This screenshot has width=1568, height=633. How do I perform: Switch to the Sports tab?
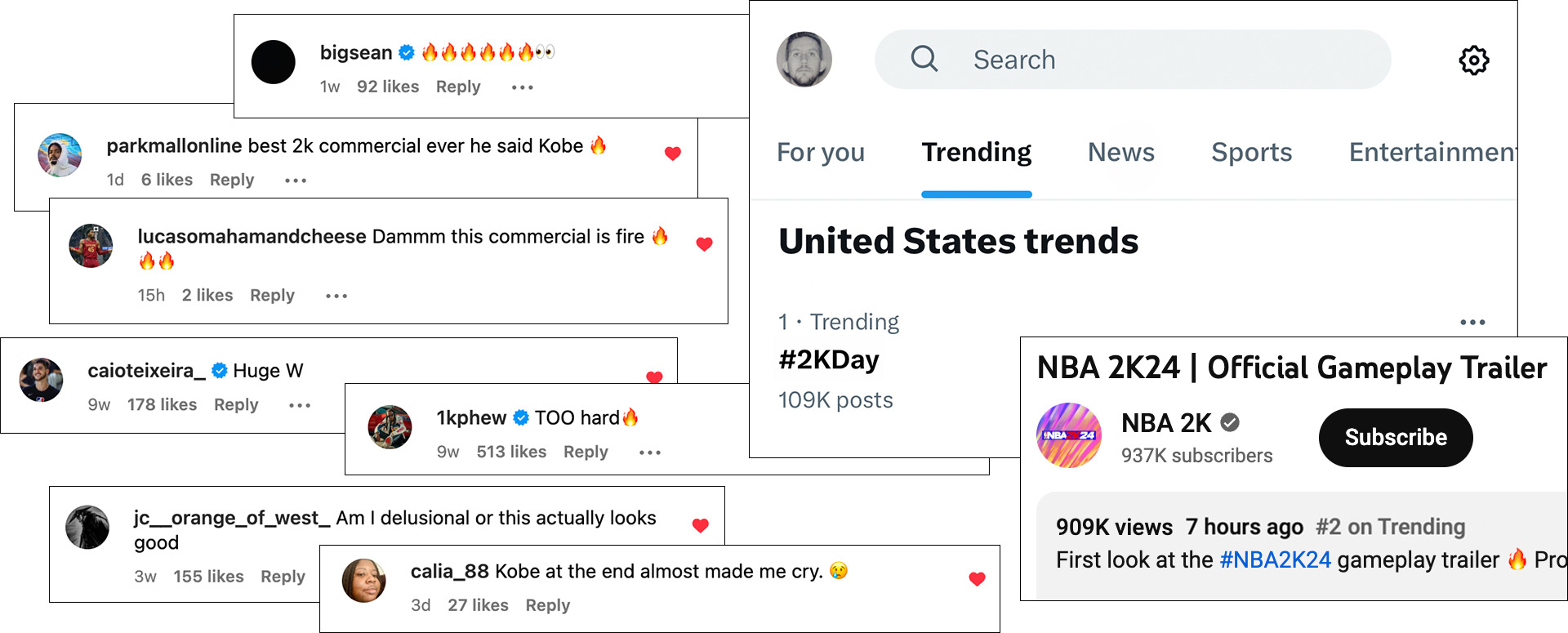pyautogui.click(x=1251, y=153)
